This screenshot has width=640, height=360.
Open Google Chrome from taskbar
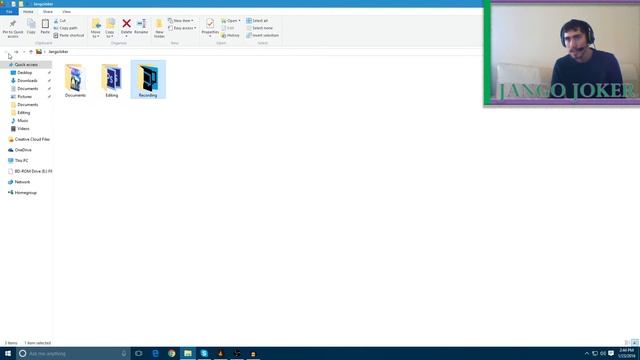(x=171, y=353)
